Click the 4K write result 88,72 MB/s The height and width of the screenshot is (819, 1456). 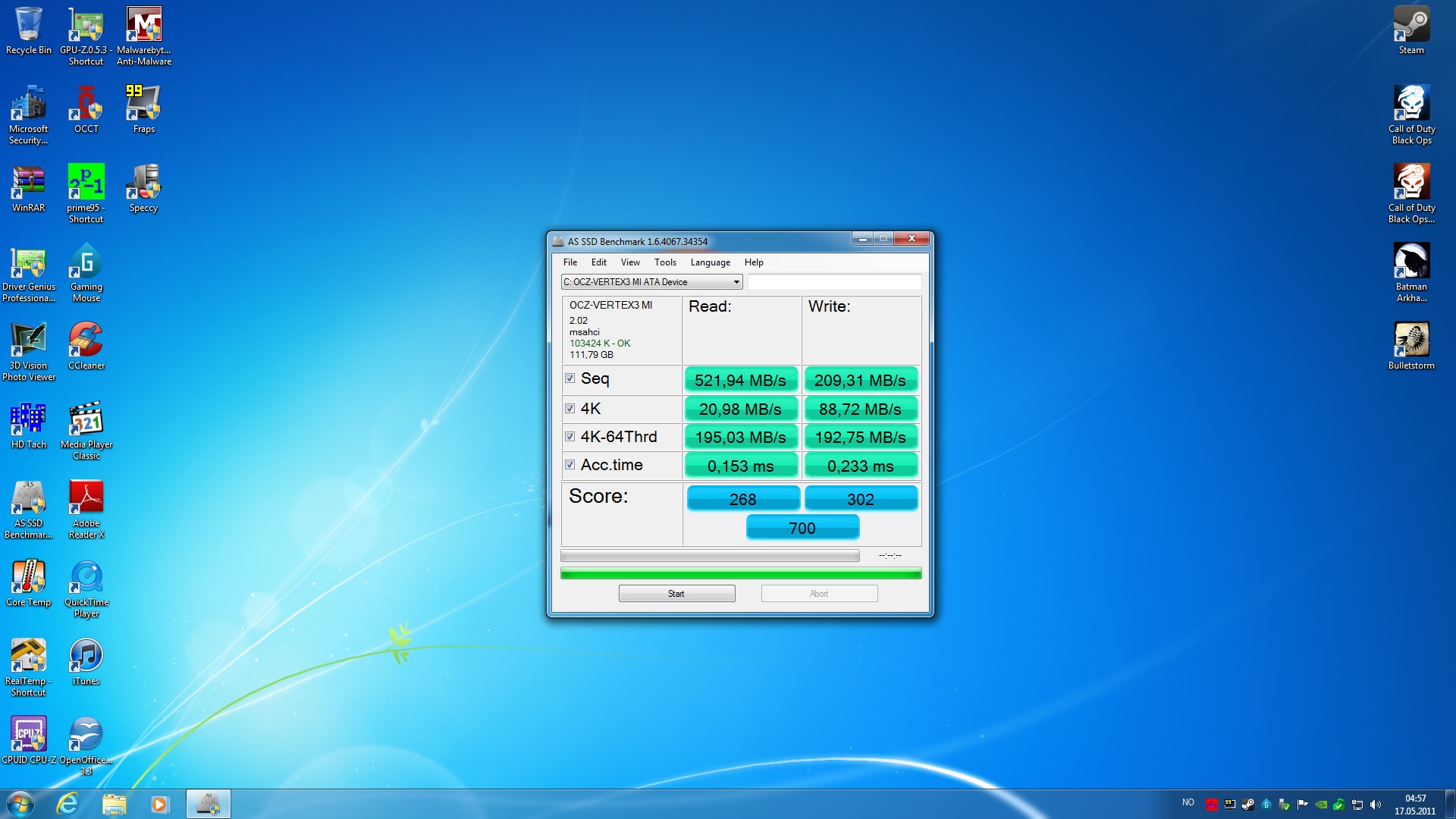[x=861, y=409]
